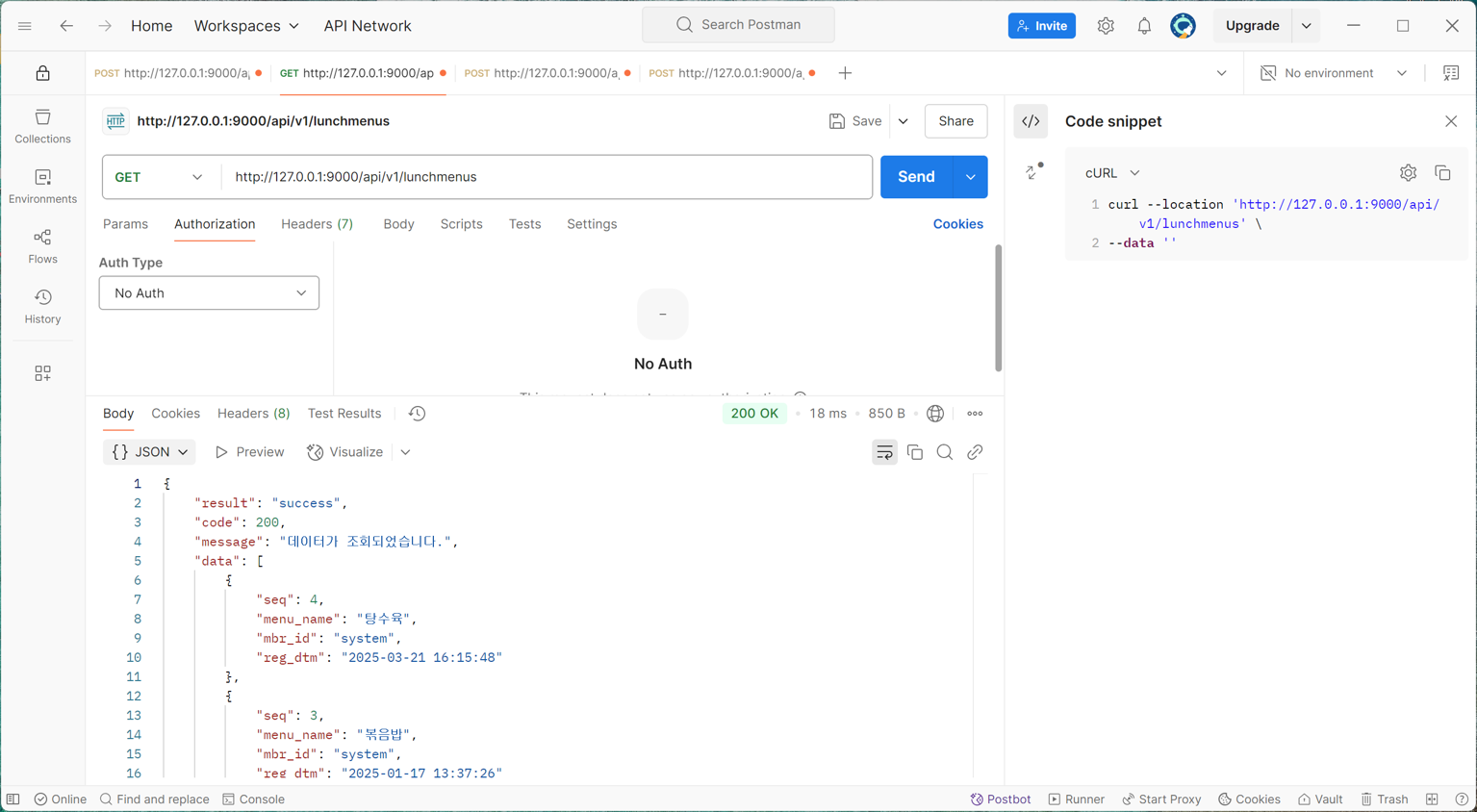The width and height of the screenshot is (1477, 812).
Task: Open the environment quick look icon
Action: pyautogui.click(x=1451, y=73)
